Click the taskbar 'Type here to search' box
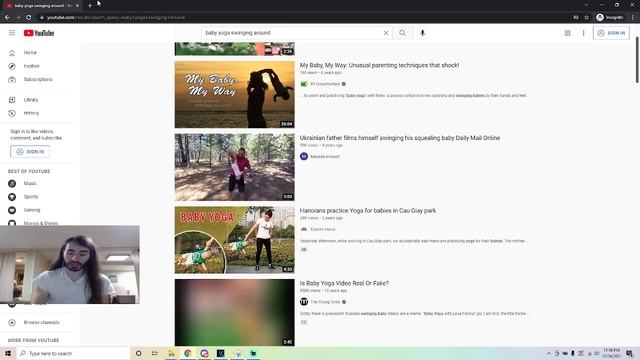The image size is (640, 360). click(73, 353)
